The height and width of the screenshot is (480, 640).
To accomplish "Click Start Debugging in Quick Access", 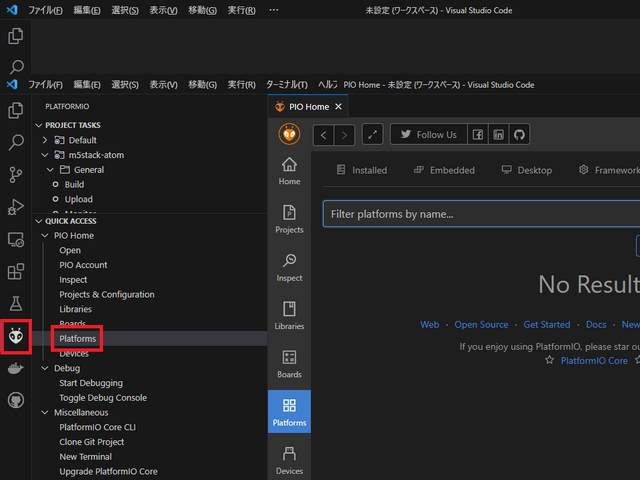I will pyautogui.click(x=91, y=383).
